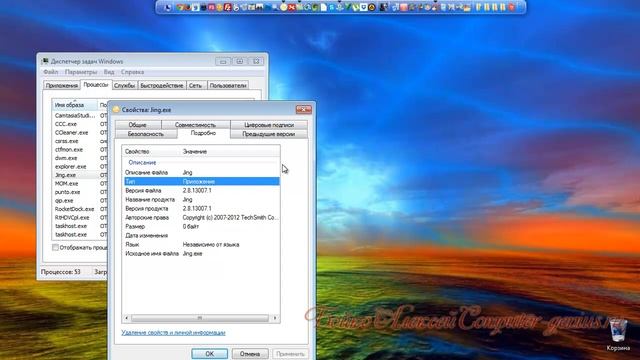This screenshot has width=640, height=360.
Task: Open the Предыдущие версии tab
Action: 269,134
